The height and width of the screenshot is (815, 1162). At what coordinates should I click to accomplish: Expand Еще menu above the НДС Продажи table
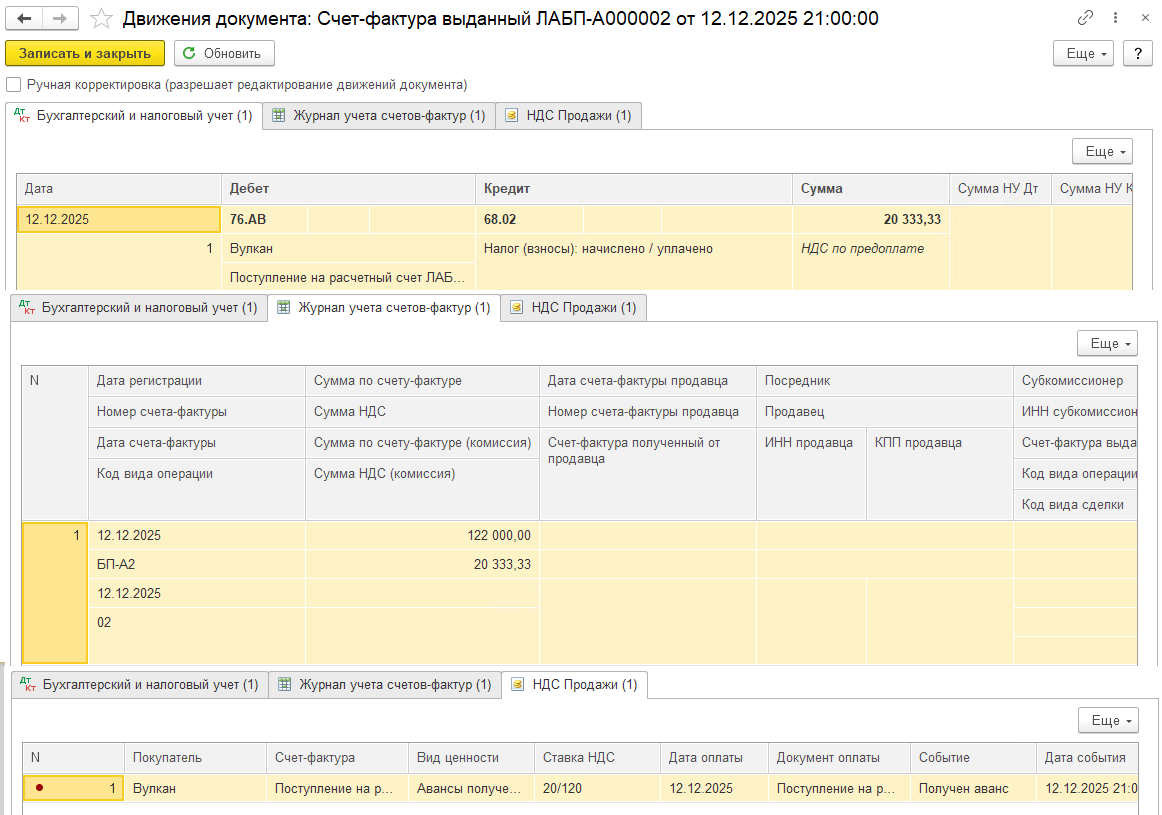click(1108, 721)
